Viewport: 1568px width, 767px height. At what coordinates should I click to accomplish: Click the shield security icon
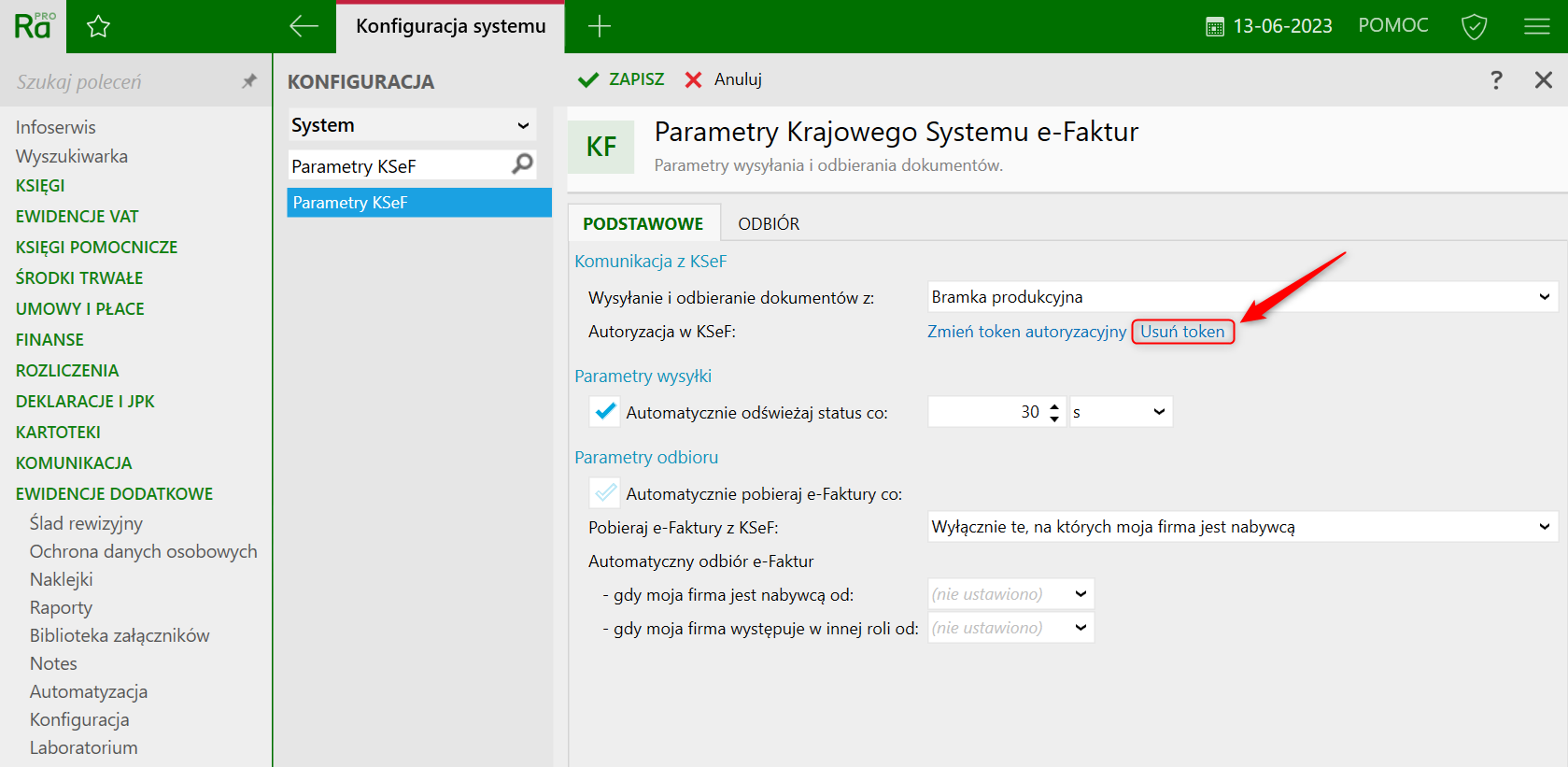click(x=1474, y=26)
